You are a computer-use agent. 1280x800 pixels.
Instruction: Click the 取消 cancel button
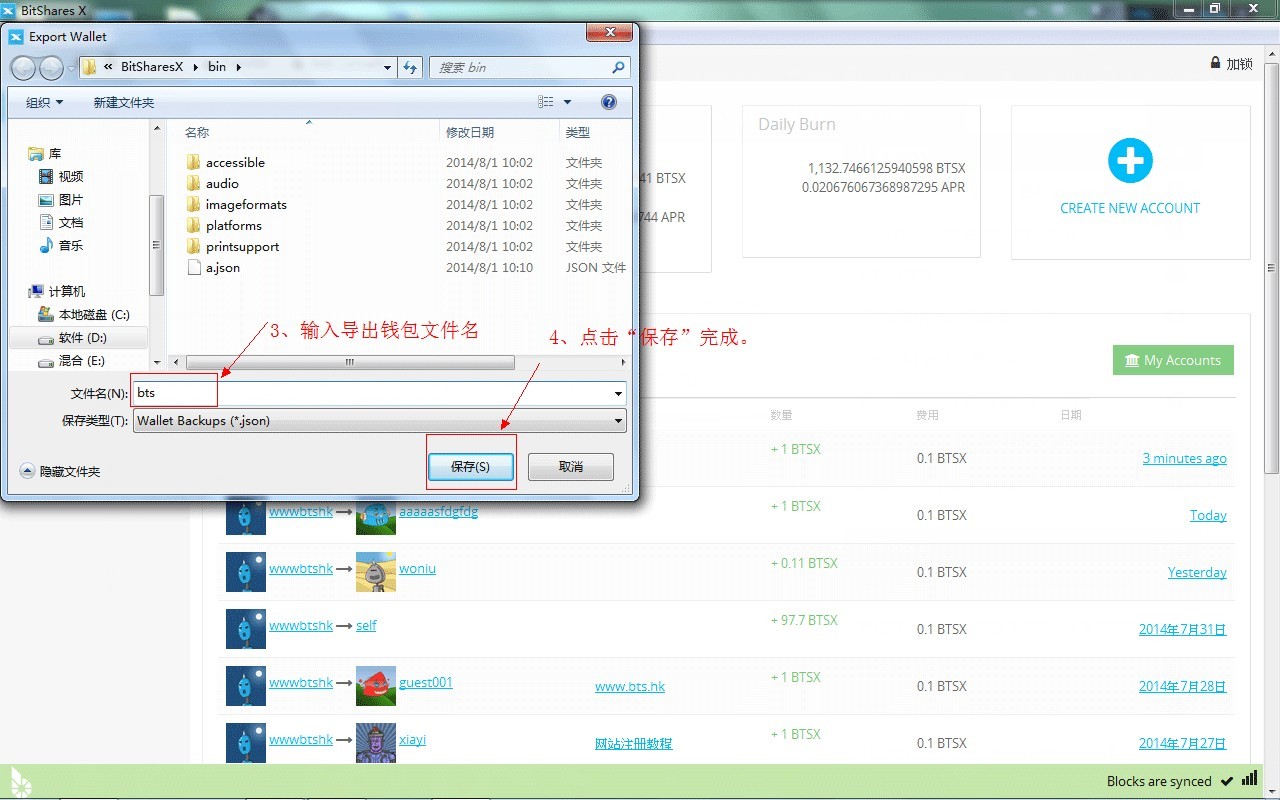[x=570, y=467]
